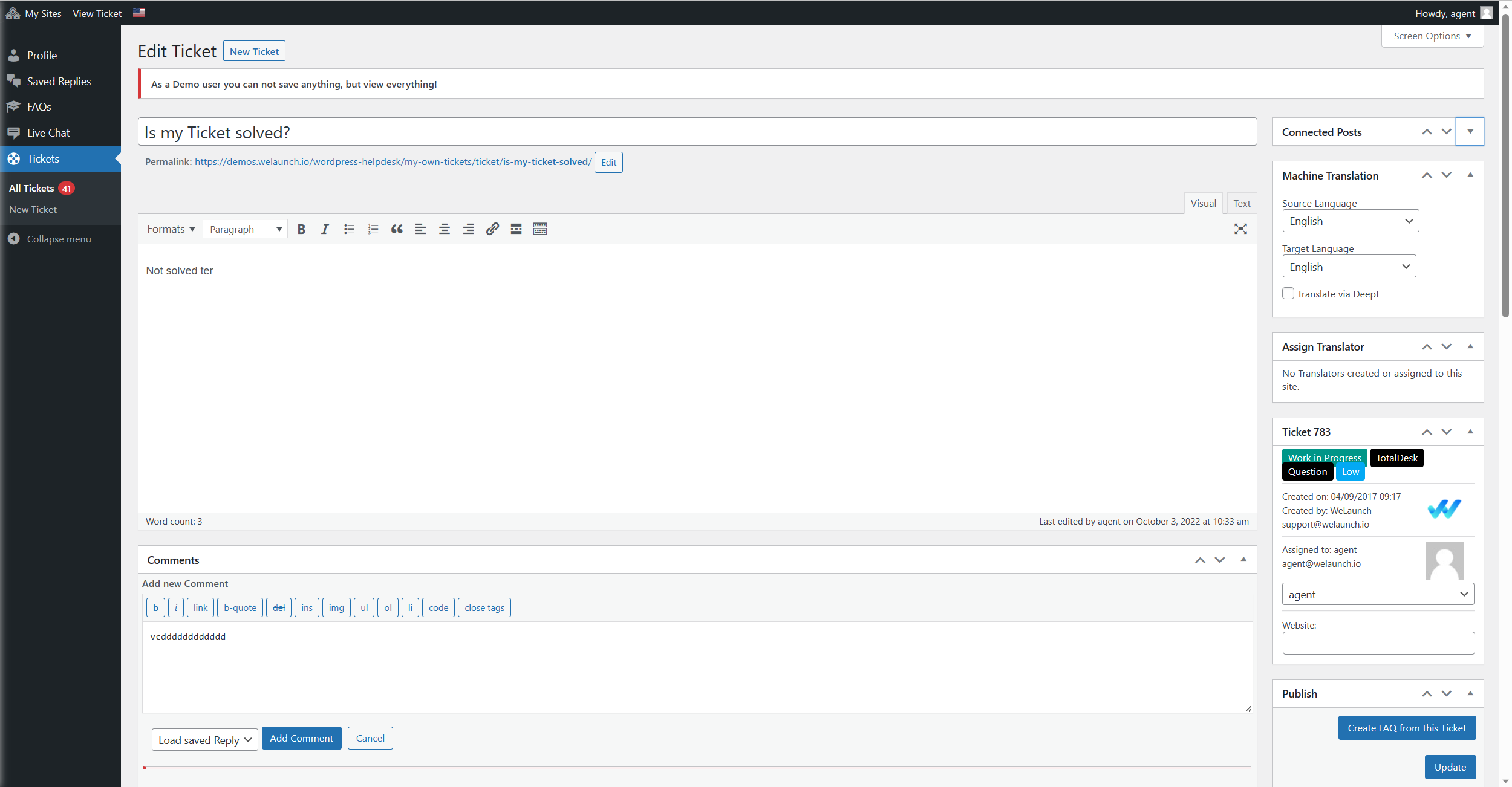Screen dimensions: 1512x787
Task: Open the ticket permalink URL
Action: (393, 162)
